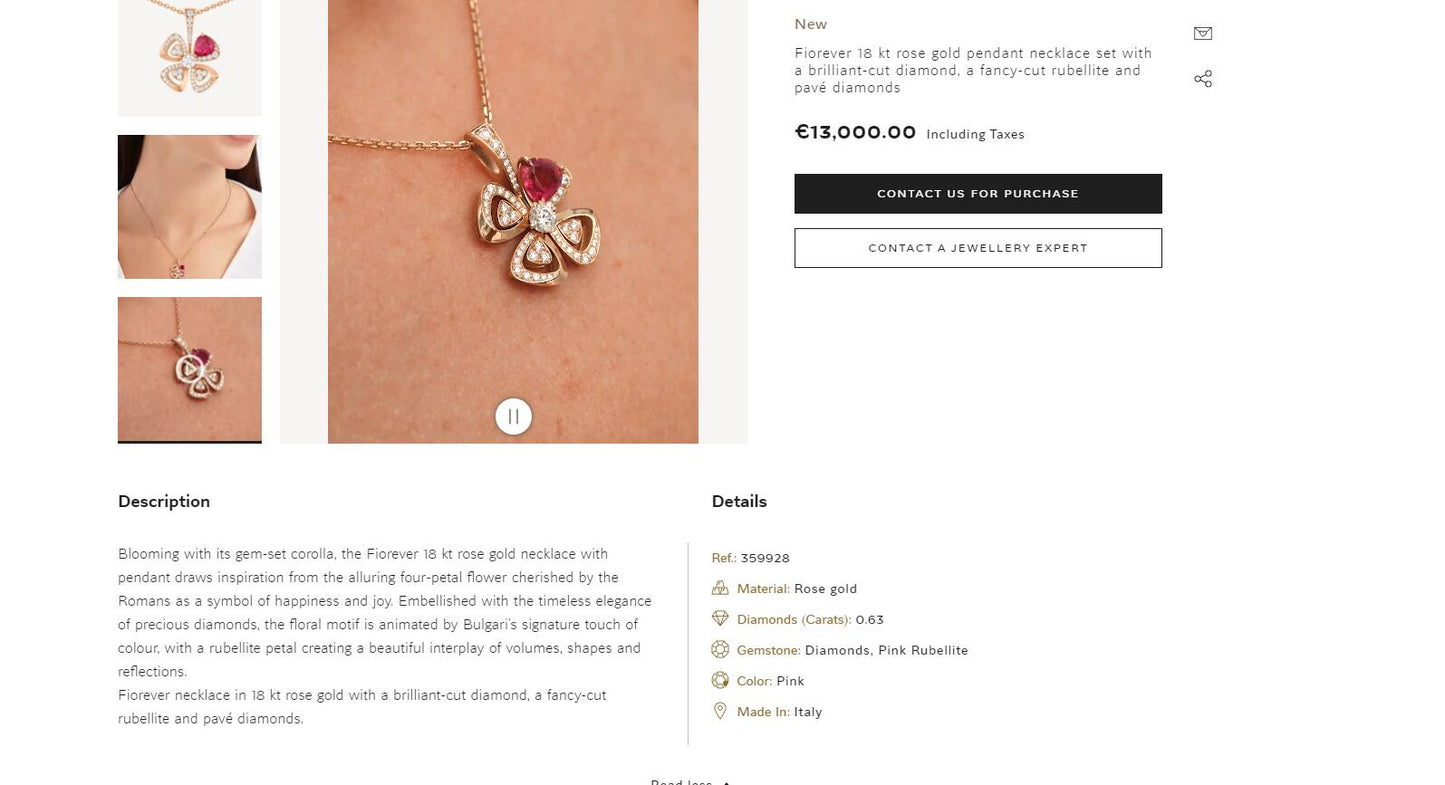The height and width of the screenshot is (785, 1445).
Task: Click the Ref. number 359928
Action: 765,558
